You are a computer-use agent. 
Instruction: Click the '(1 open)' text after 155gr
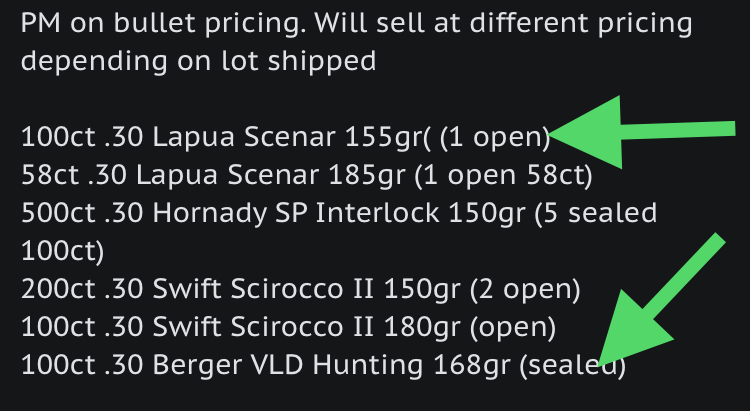tap(495, 137)
